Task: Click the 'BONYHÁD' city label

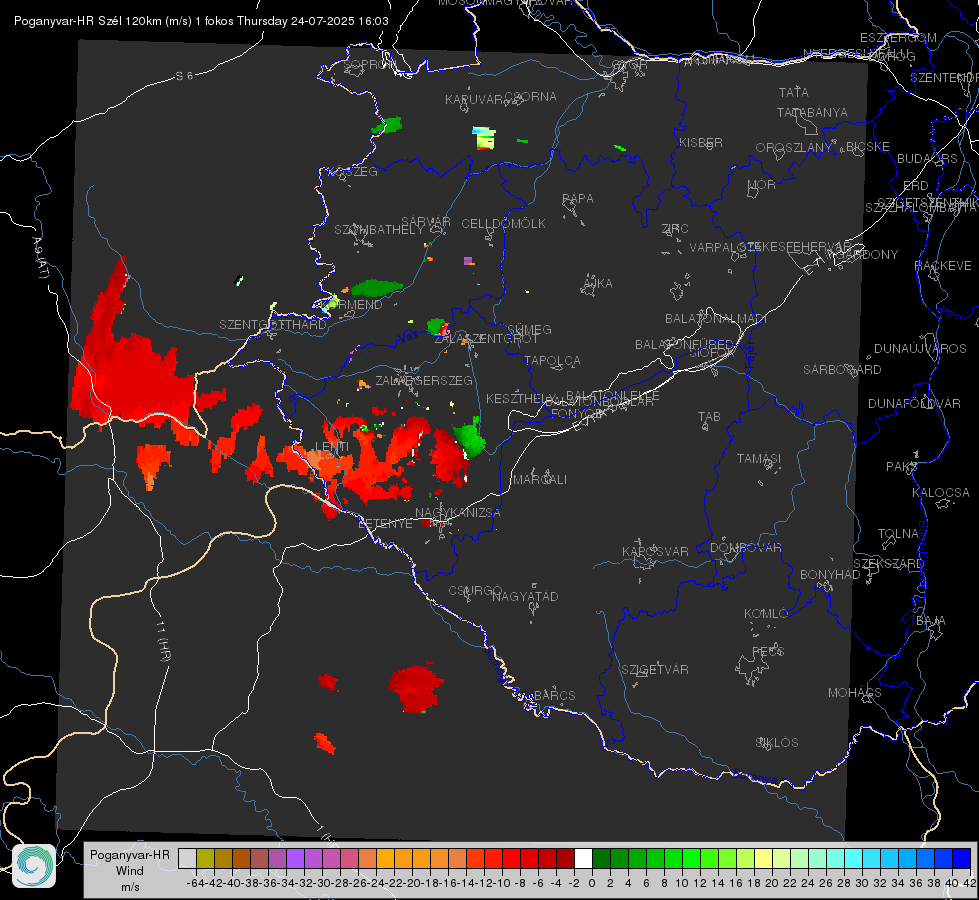Action: click(830, 575)
